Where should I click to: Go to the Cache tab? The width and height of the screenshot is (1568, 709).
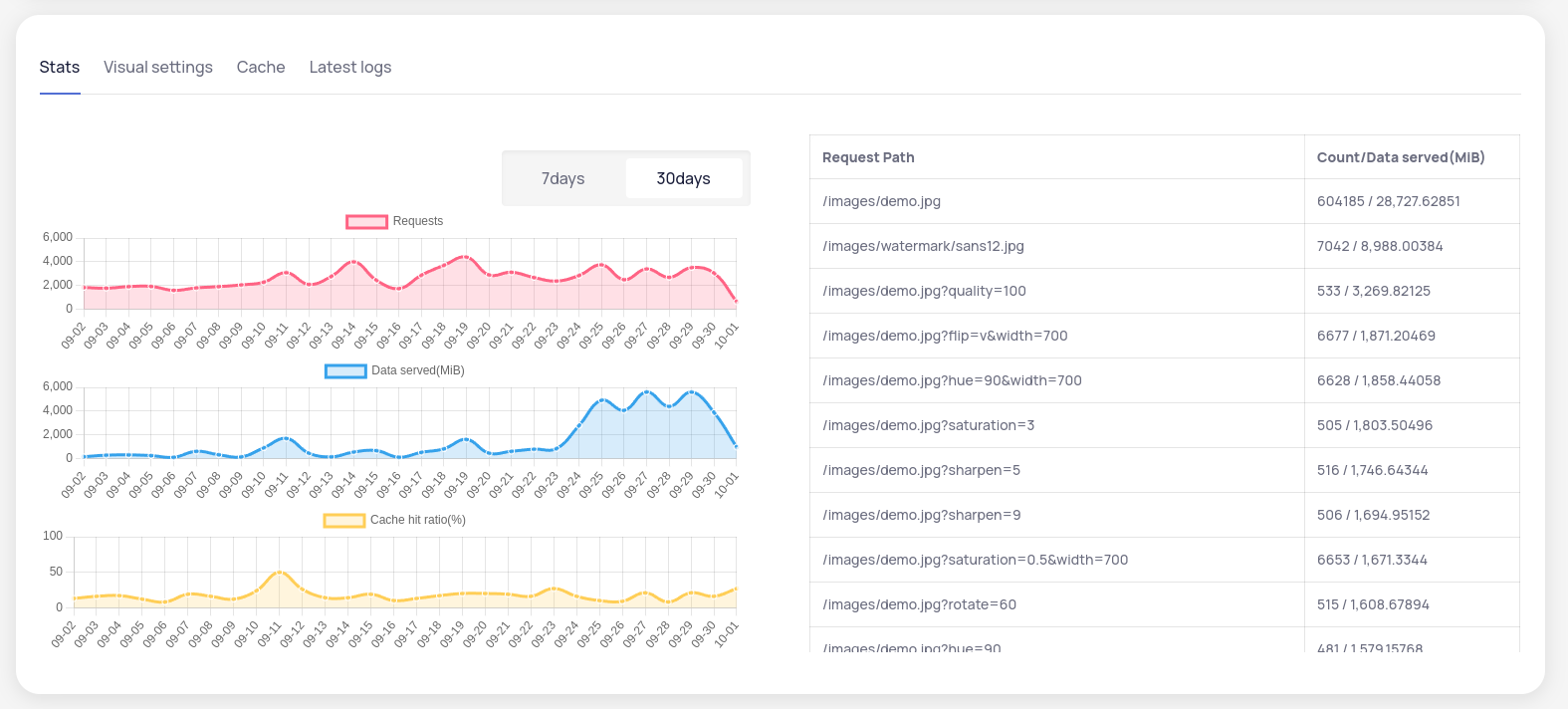[261, 67]
